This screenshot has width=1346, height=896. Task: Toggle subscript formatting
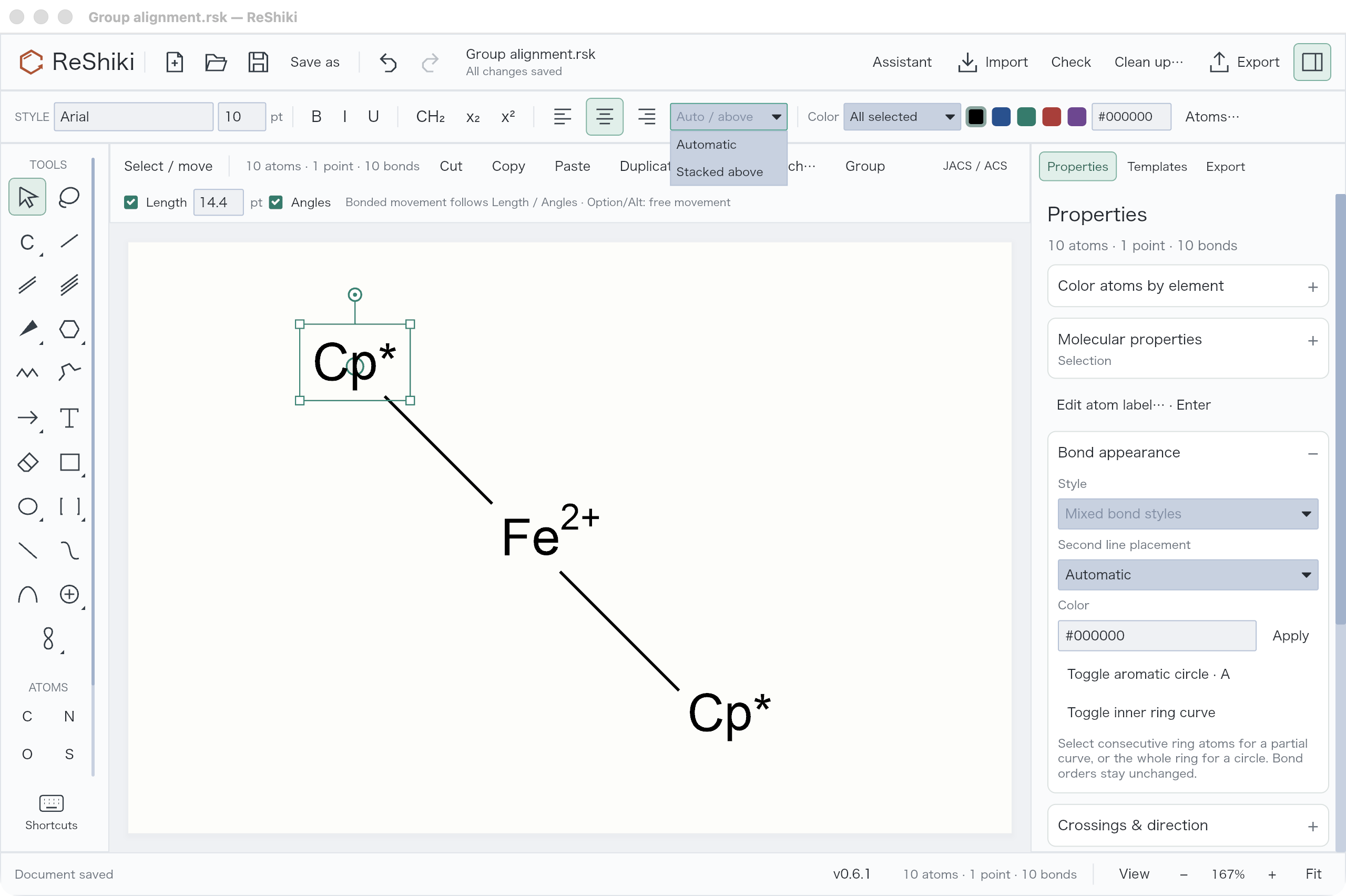473,117
